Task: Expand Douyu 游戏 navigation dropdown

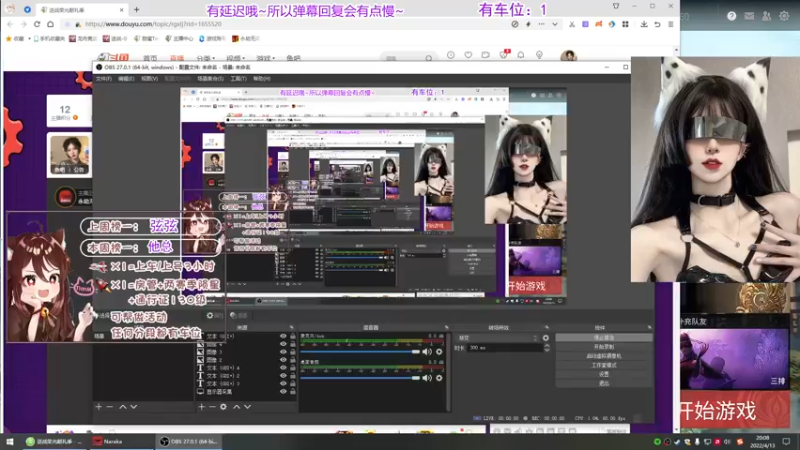Action: tap(265, 58)
